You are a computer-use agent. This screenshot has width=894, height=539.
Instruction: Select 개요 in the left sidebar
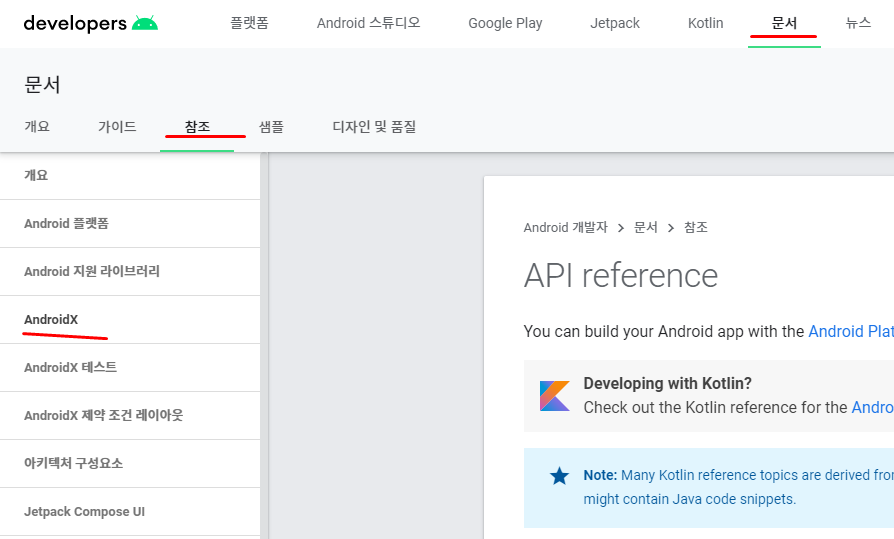[130, 175]
